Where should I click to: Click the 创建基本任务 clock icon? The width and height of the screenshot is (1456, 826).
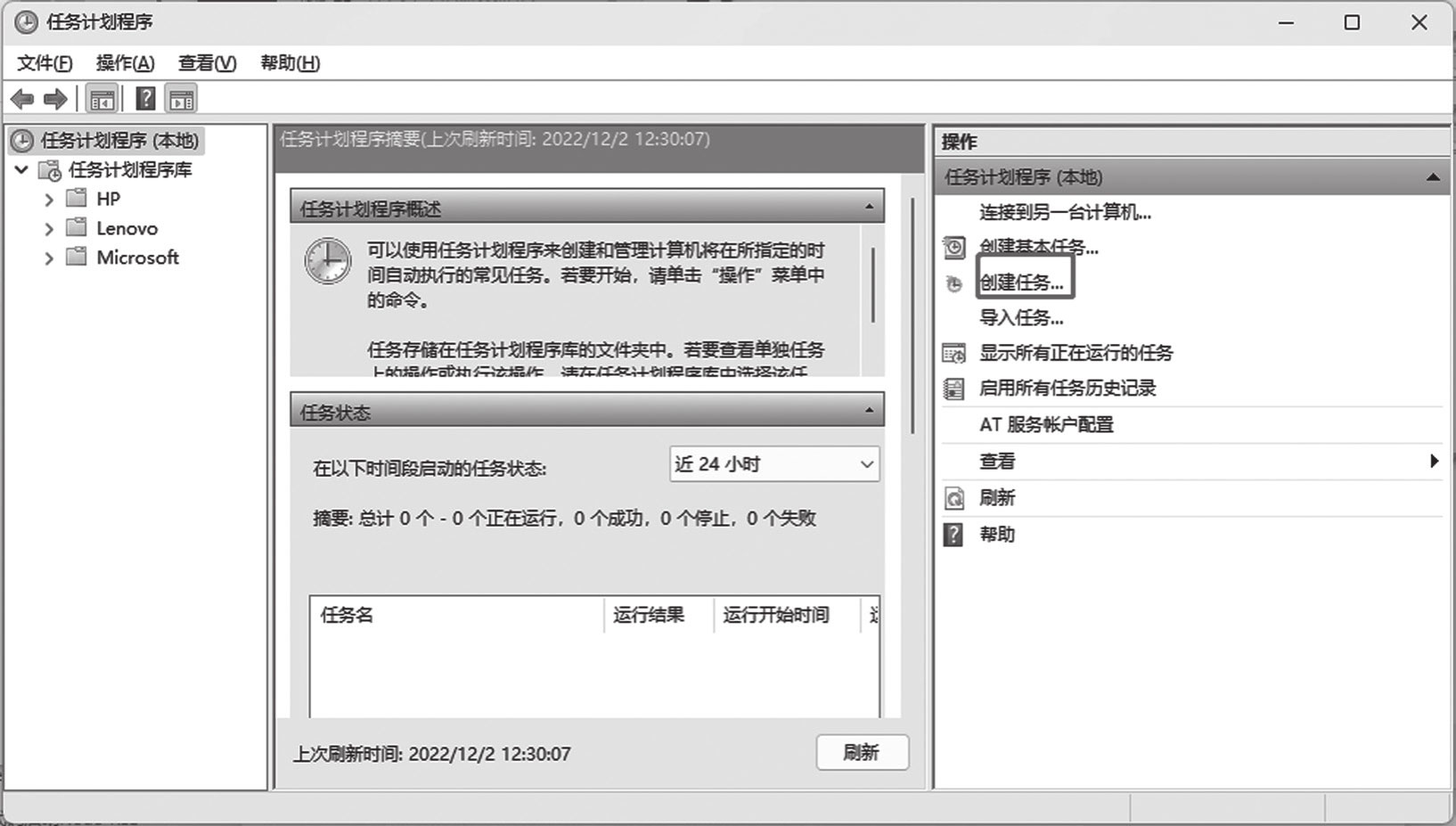click(953, 248)
